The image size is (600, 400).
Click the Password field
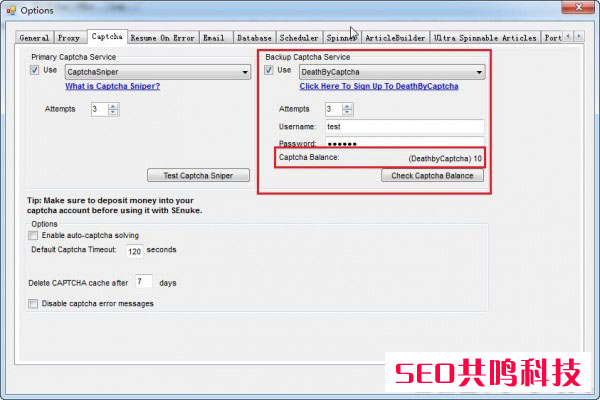click(x=405, y=142)
